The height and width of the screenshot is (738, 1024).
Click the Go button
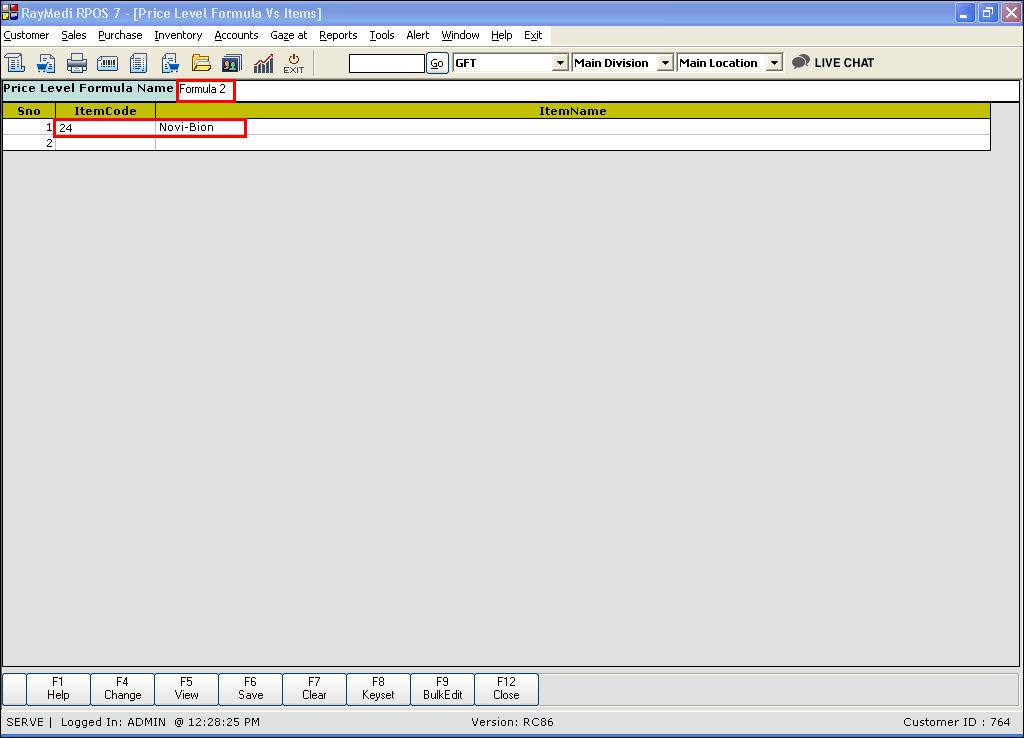click(437, 63)
